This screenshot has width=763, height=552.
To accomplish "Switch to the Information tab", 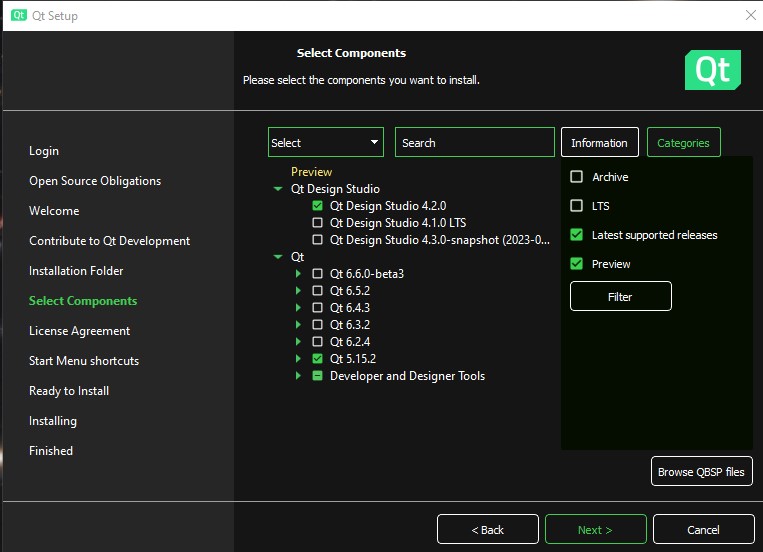I will click(x=600, y=142).
